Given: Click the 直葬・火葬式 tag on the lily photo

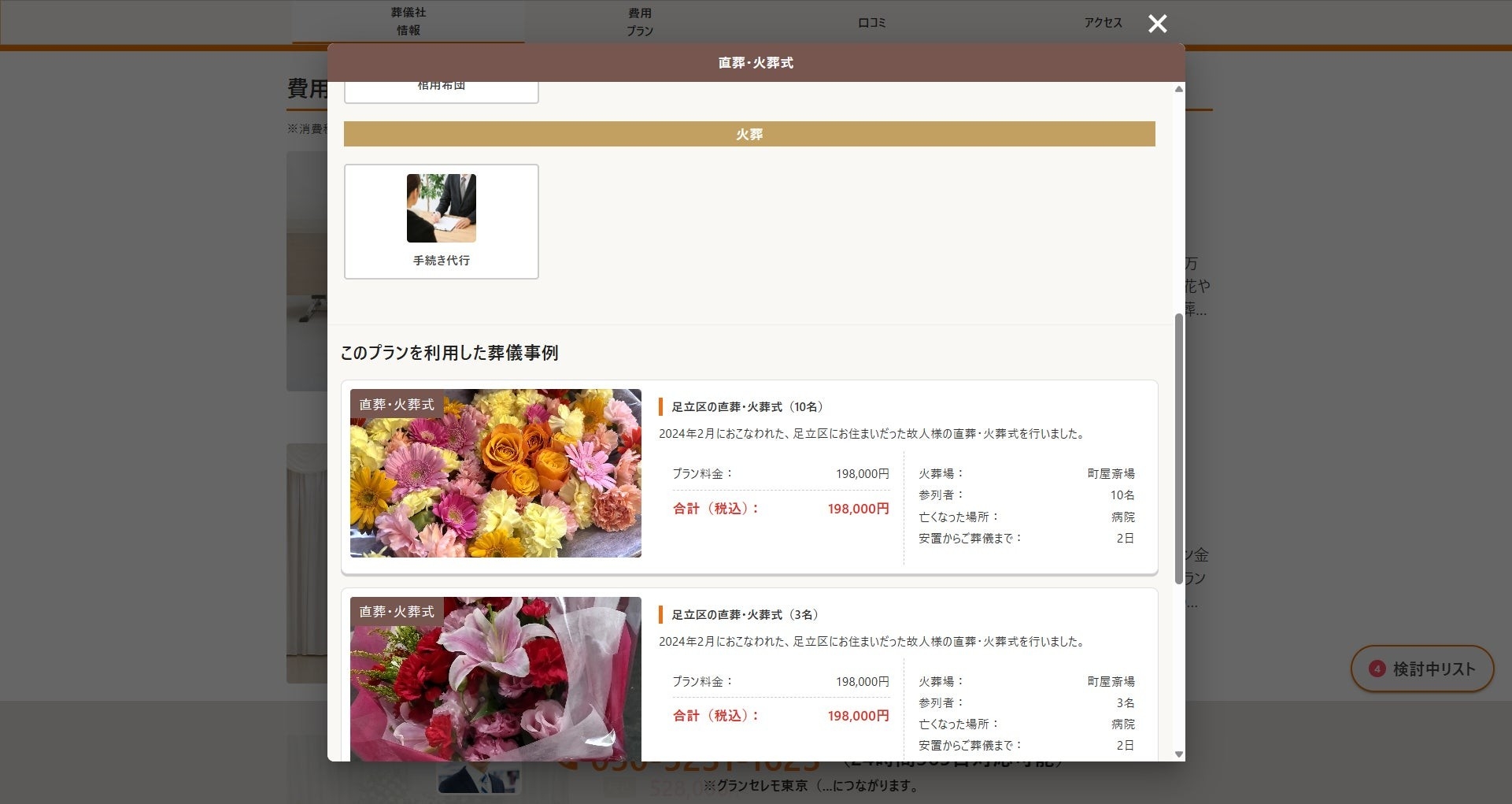Looking at the screenshot, I should 397,611.
